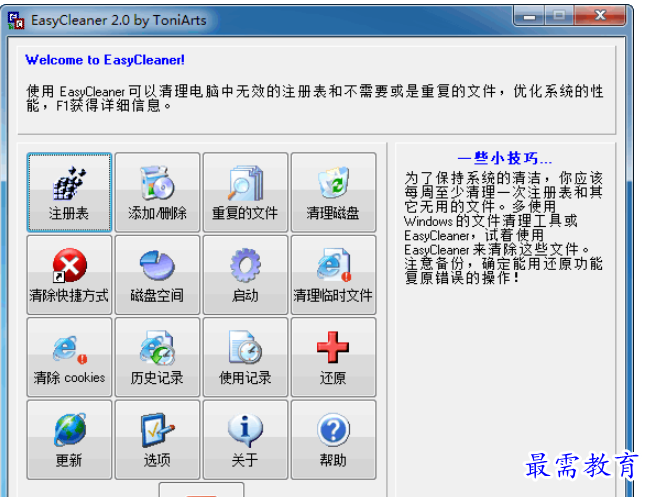Open the 磁盘空间 disk space tool
647x497 pixels.
pyautogui.click(x=157, y=275)
